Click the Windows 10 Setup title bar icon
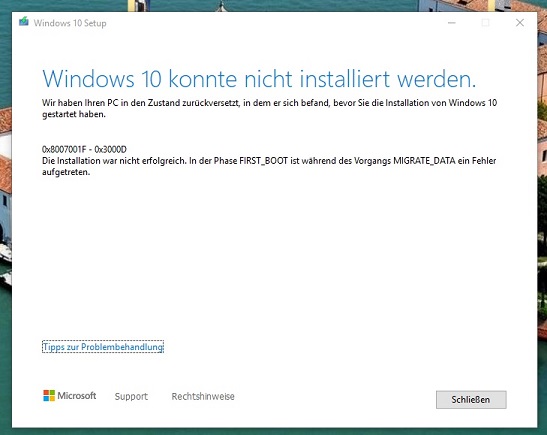Screen dimensions: 547x435 pyautogui.click(x=24, y=22)
